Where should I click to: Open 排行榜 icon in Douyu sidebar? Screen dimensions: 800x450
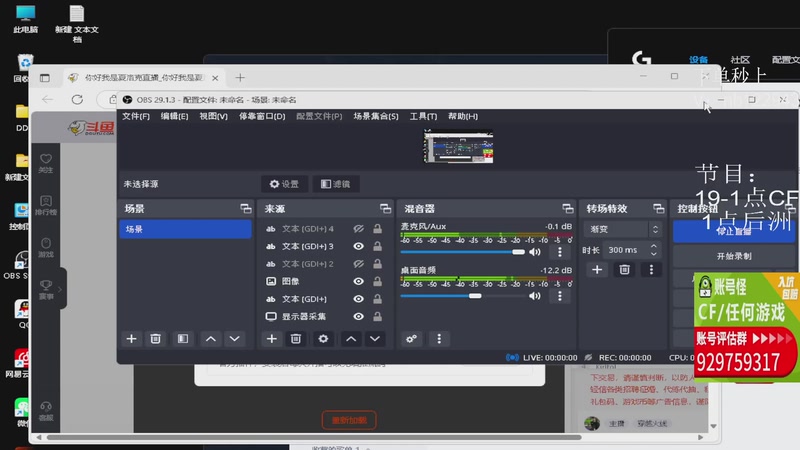[46, 205]
